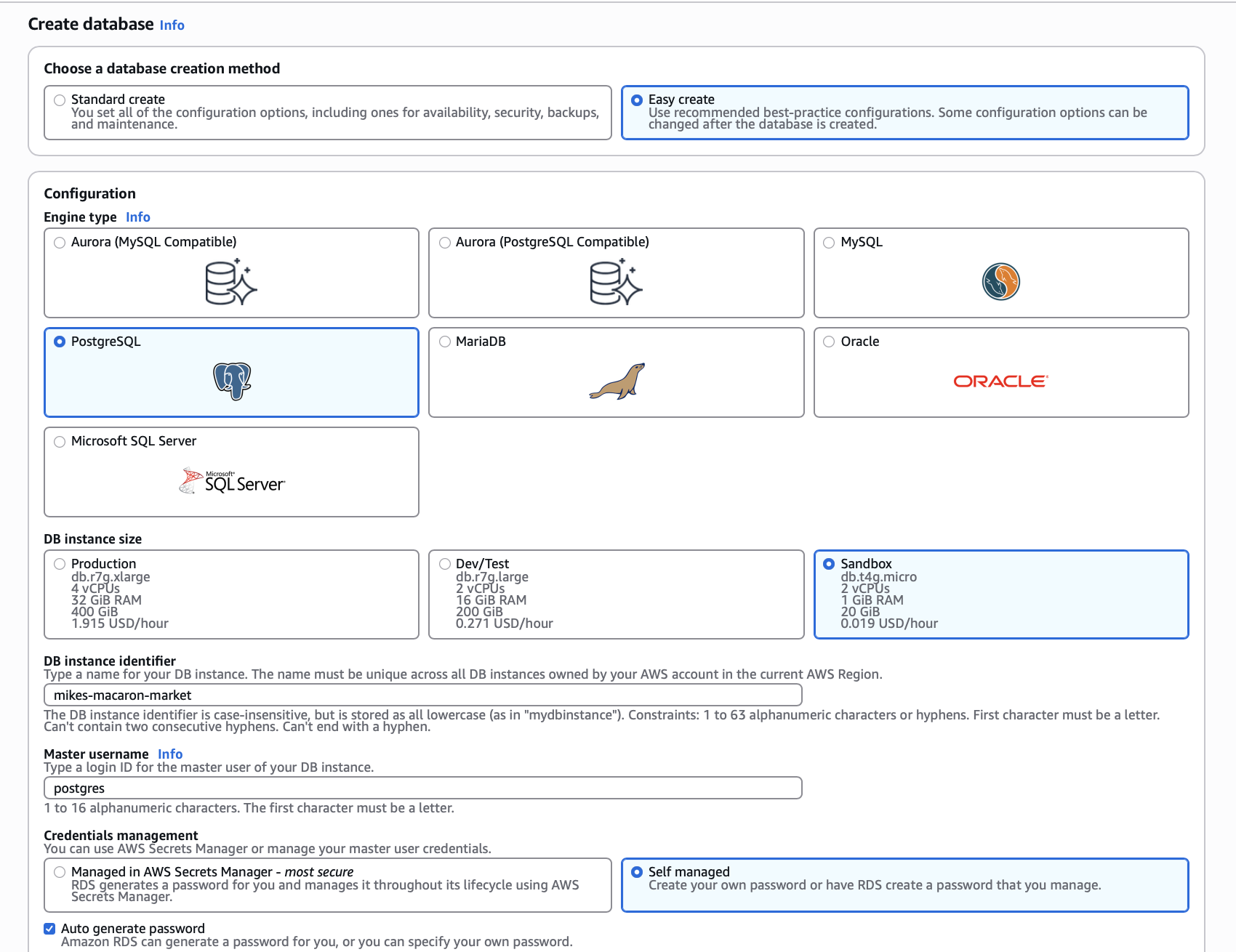Select the Easy create option
The height and width of the screenshot is (952, 1236).
pyautogui.click(x=637, y=100)
